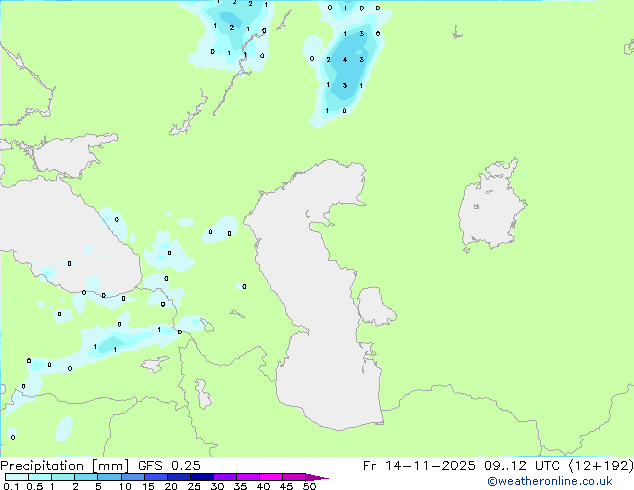This screenshot has width=634, height=490.
Task: Click the legend arrow tip above 50 mm
Action: tap(317, 477)
